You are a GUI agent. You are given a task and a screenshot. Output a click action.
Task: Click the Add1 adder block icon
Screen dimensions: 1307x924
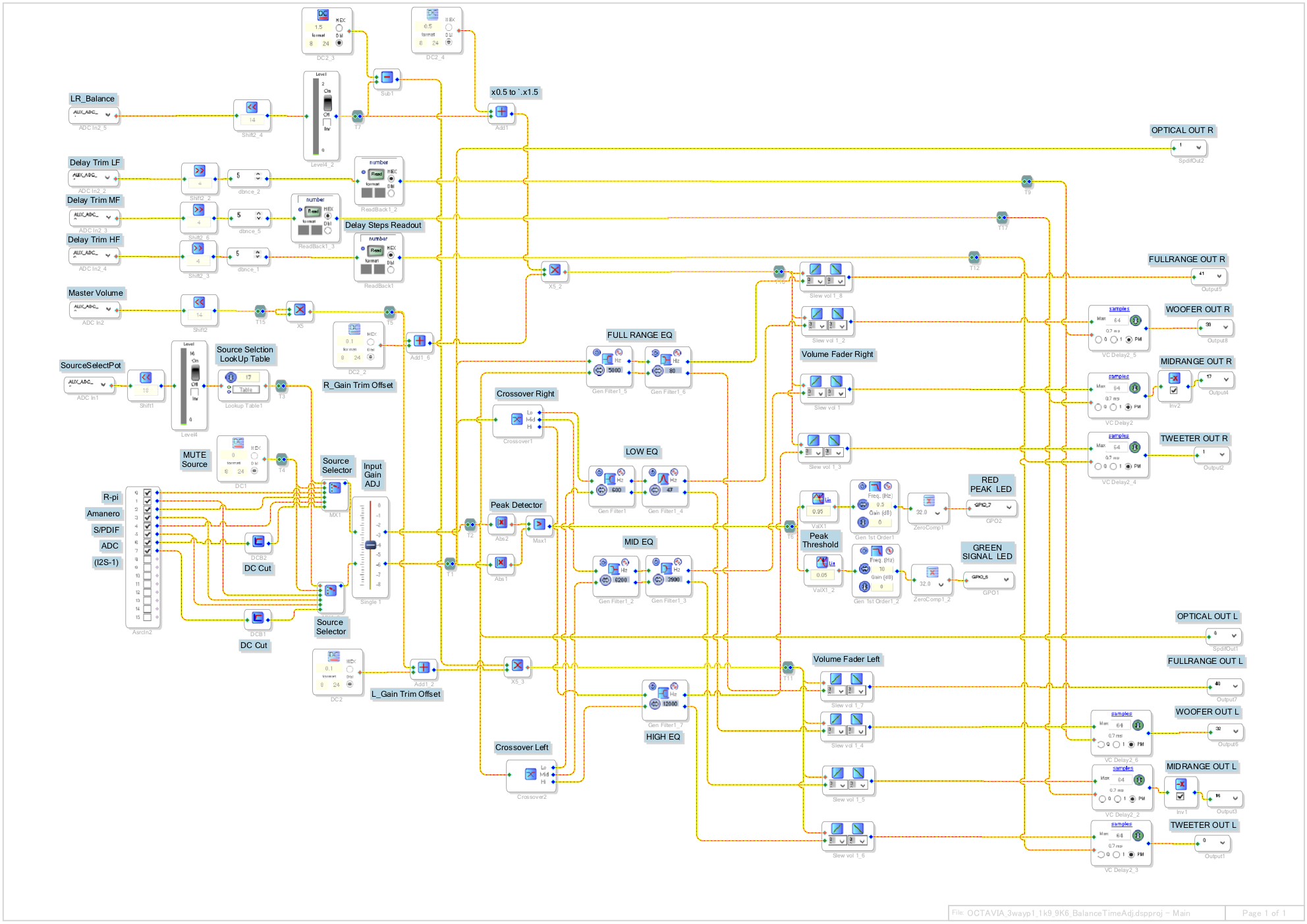[x=501, y=111]
